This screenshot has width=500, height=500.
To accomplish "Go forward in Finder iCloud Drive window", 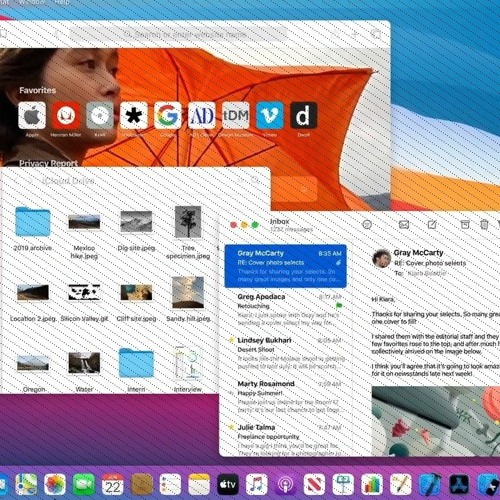I will (x=30, y=181).
